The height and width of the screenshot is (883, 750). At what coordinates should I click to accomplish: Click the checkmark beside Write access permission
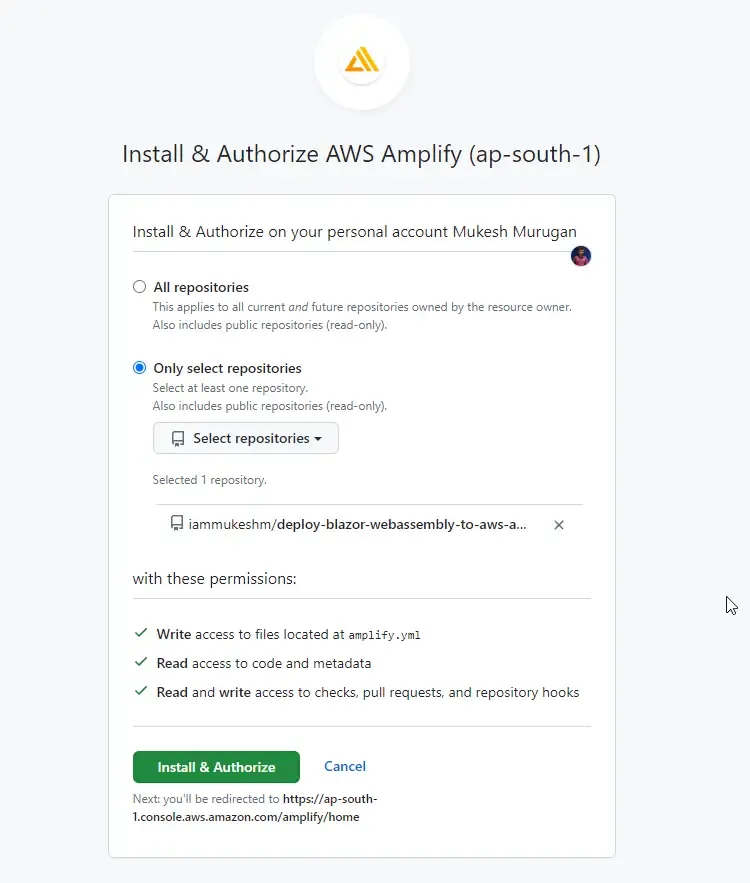(x=141, y=632)
